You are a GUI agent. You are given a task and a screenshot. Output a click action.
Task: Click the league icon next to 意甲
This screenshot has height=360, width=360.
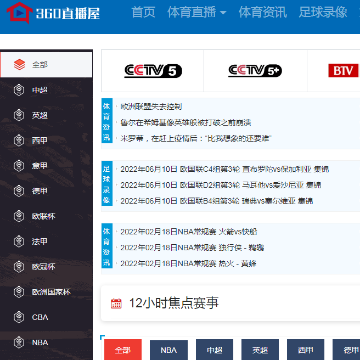tap(19, 166)
